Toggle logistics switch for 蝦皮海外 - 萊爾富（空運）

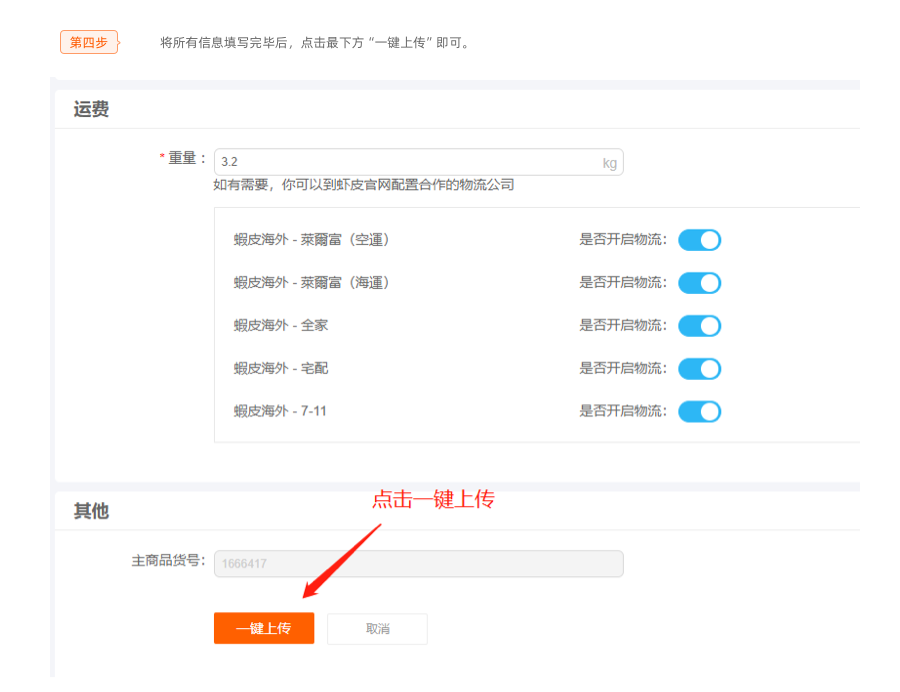pyautogui.click(x=699, y=240)
